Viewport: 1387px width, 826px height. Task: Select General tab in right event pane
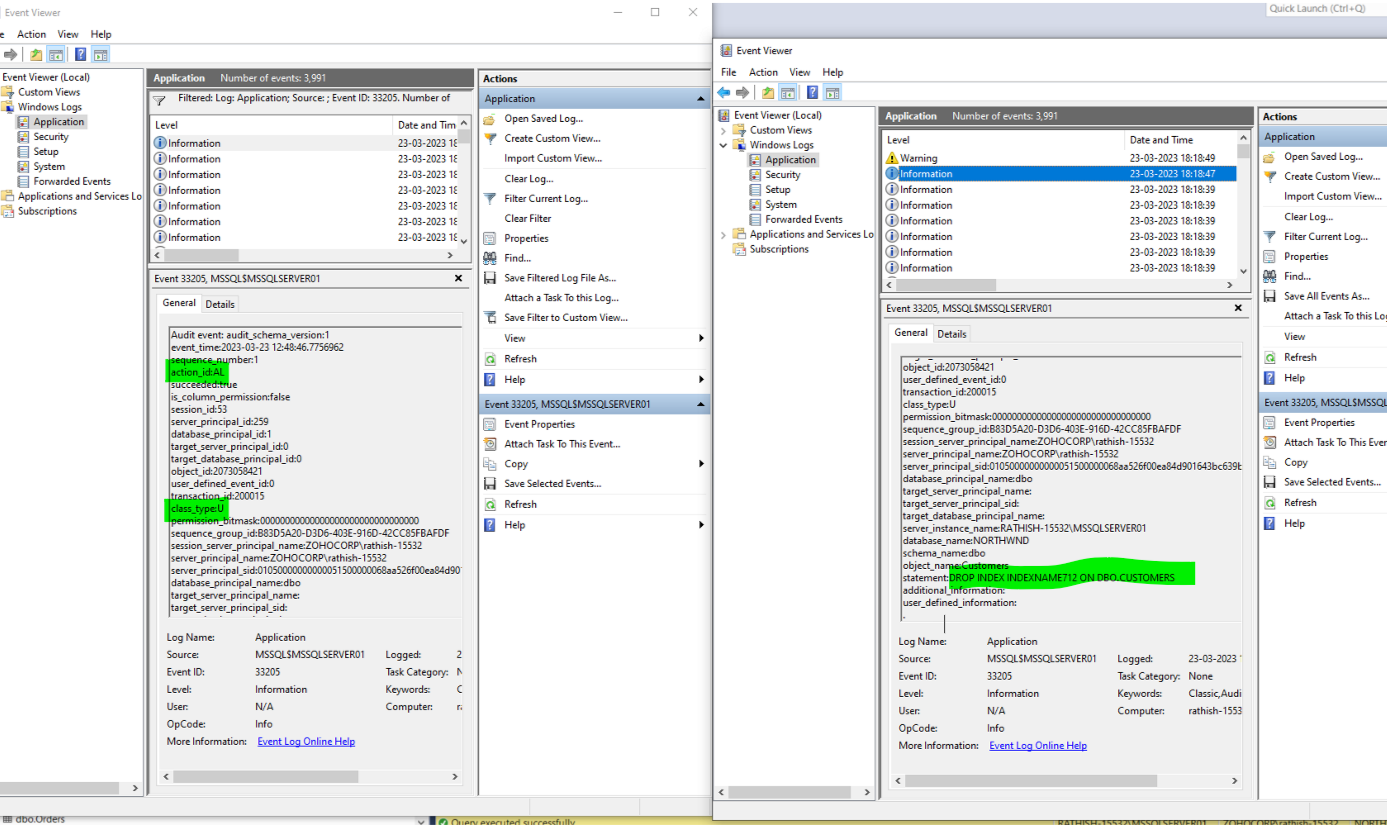(x=911, y=333)
